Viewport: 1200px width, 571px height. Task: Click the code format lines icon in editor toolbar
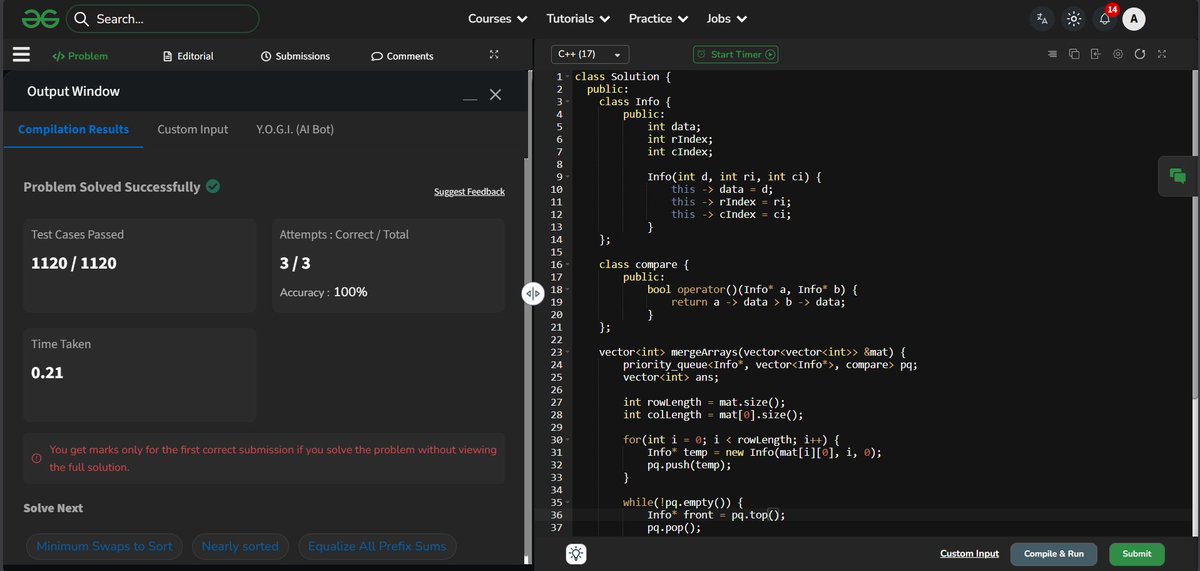pos(1052,54)
